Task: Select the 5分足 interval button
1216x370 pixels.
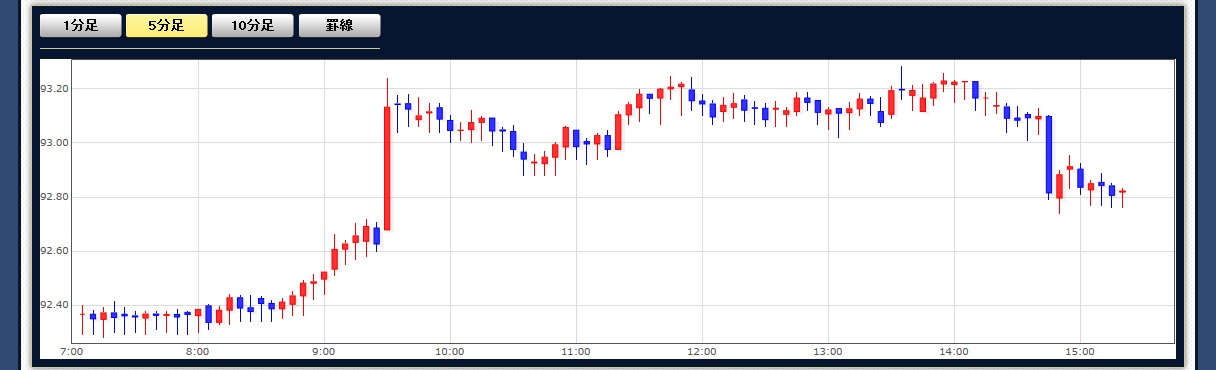Action: pyautogui.click(x=166, y=26)
